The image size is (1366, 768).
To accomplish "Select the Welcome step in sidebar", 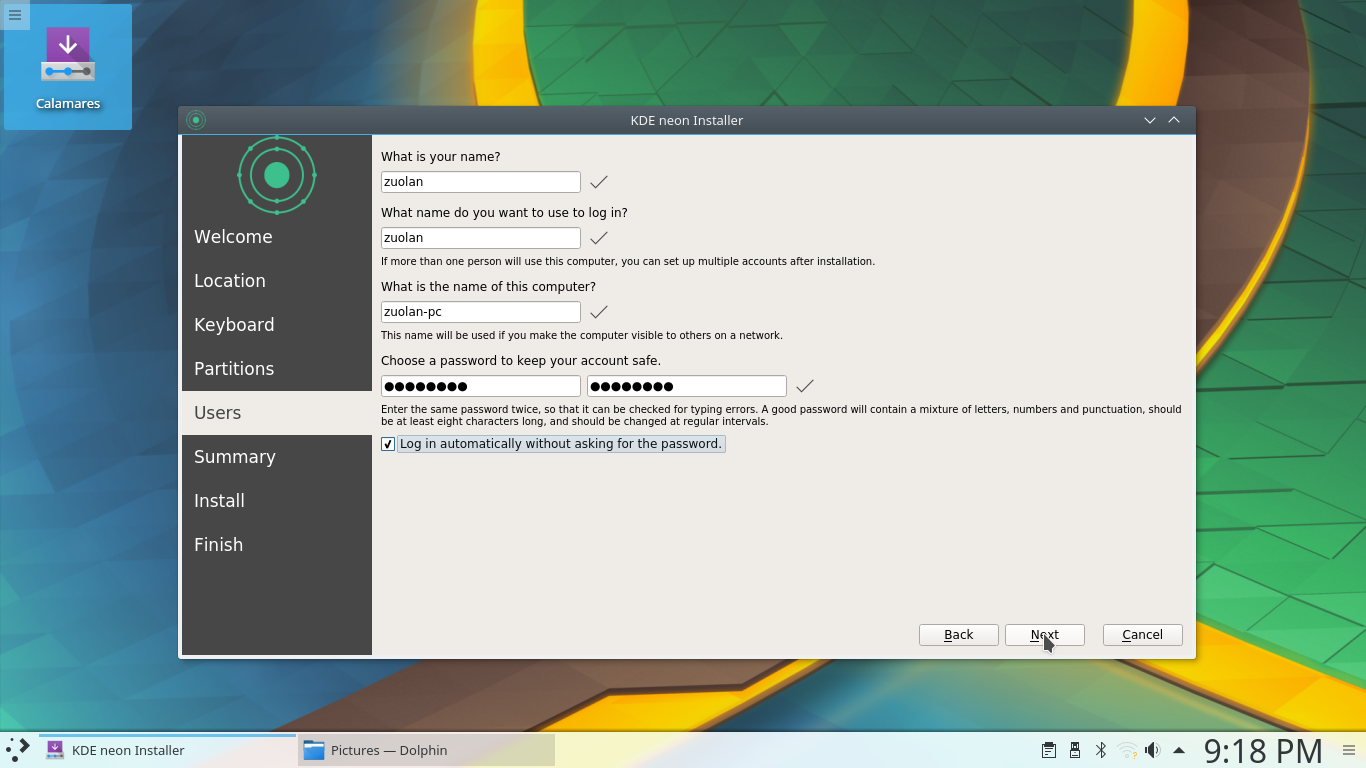I will tap(277, 237).
